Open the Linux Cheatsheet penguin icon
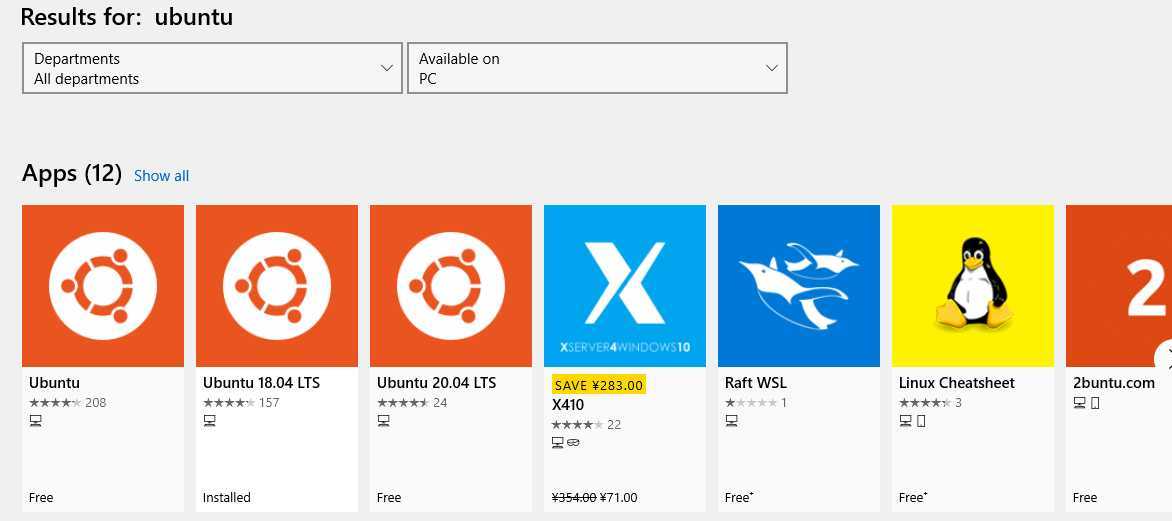 972,286
